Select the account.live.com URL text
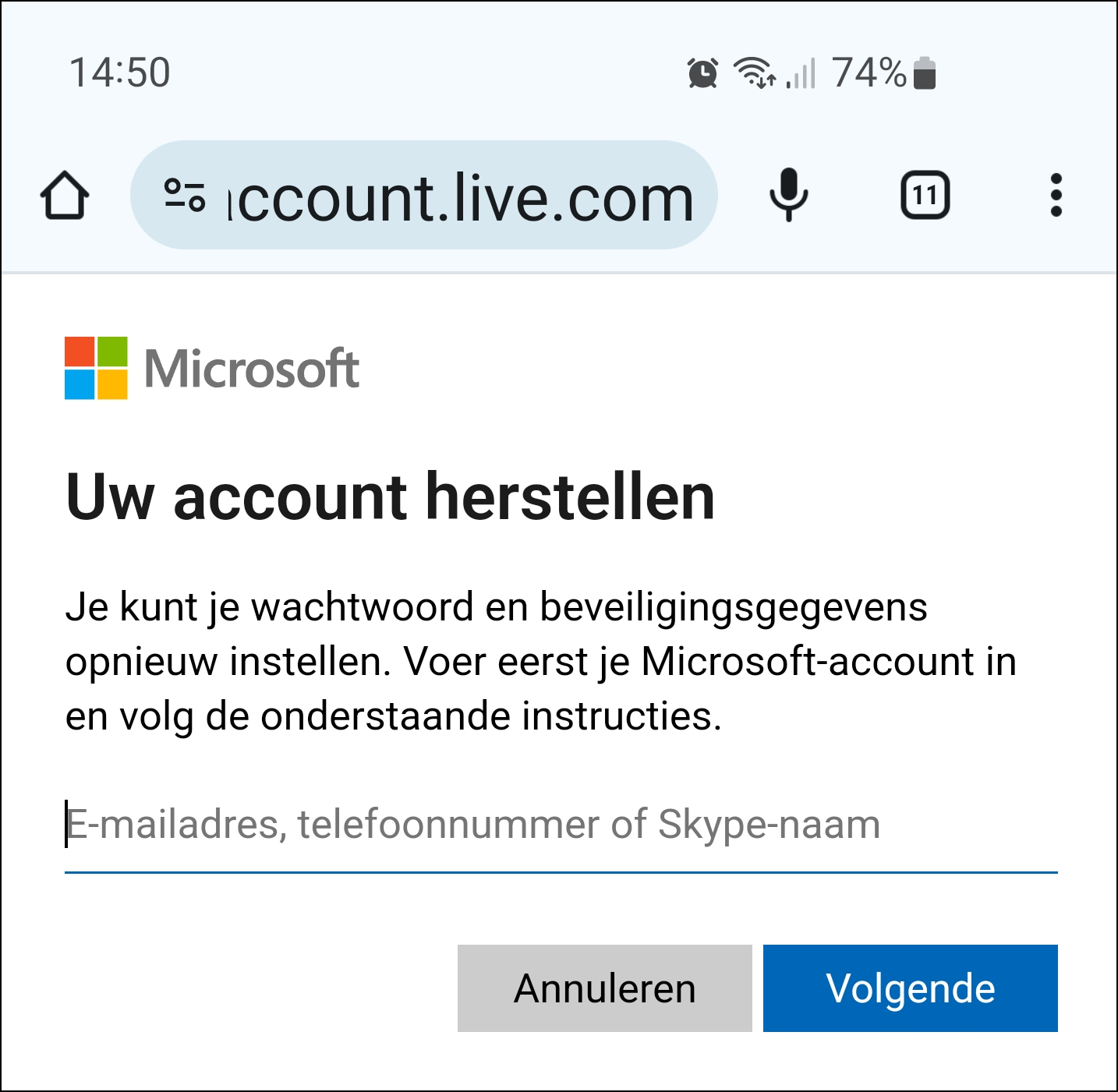 [460, 198]
